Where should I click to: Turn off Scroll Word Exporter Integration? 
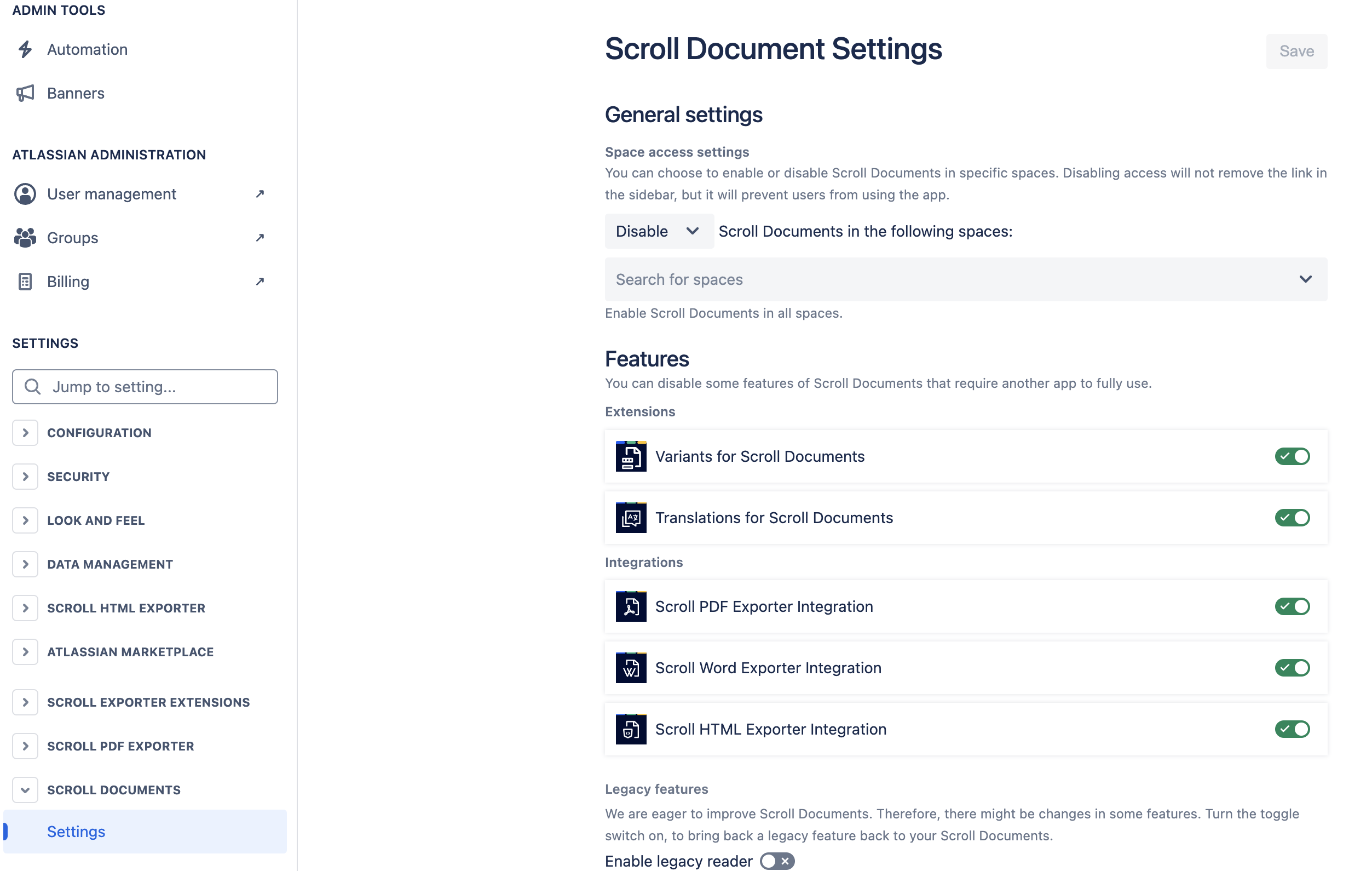pyautogui.click(x=1292, y=668)
